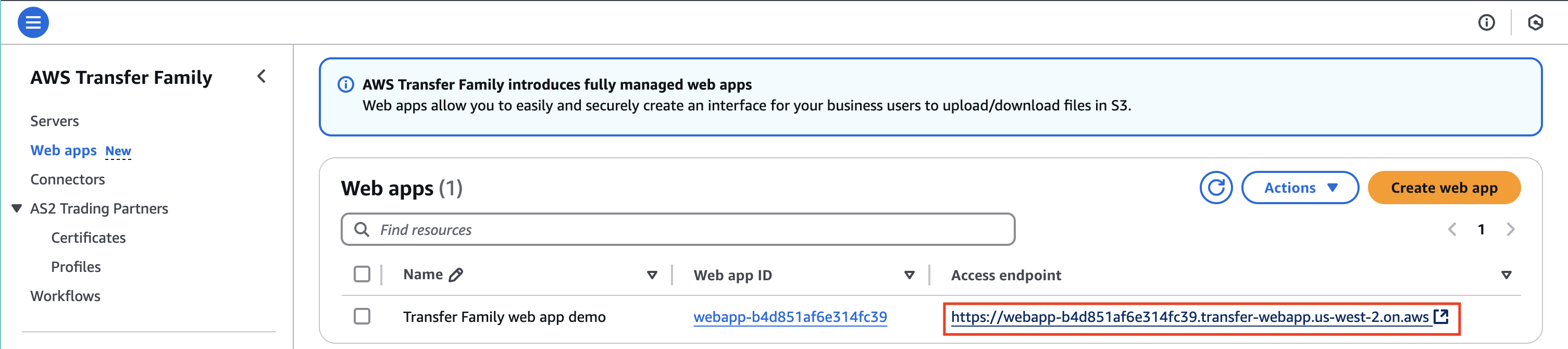Open Workflows in sidebar
The image size is (1568, 349).
coord(65,296)
